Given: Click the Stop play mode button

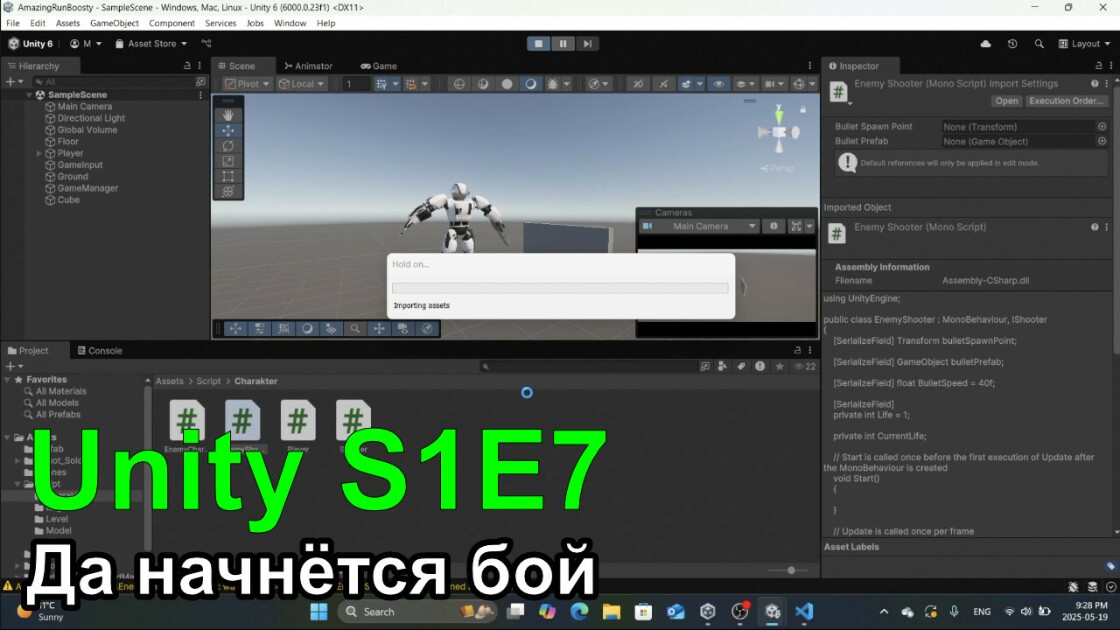Looking at the screenshot, I should click(x=539, y=44).
